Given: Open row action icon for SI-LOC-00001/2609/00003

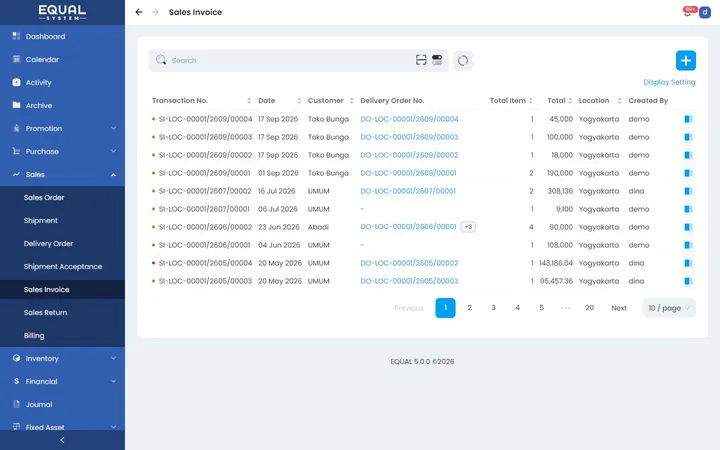Looking at the screenshot, I should tap(688, 137).
